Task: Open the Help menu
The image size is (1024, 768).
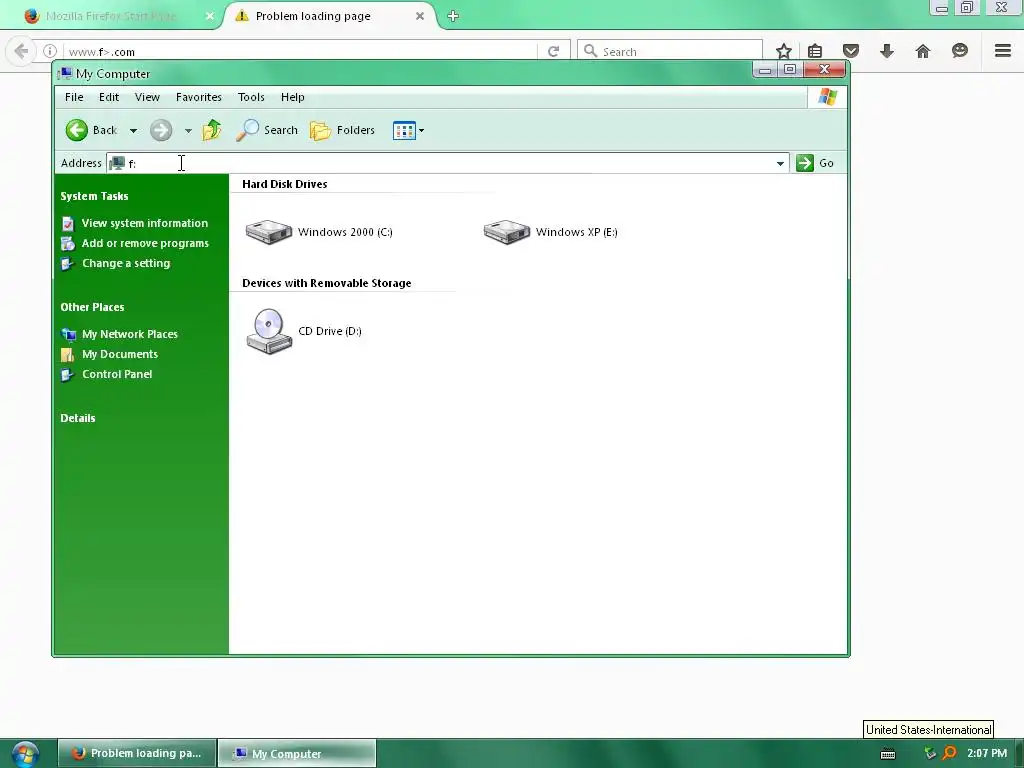Action: [293, 97]
